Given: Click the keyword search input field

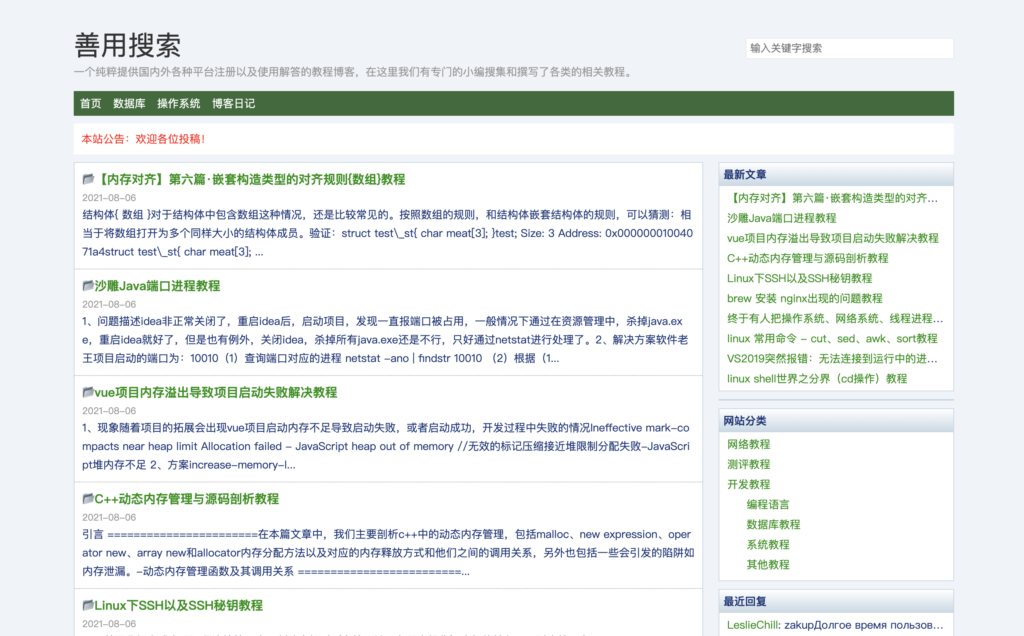Looking at the screenshot, I should [x=849, y=48].
